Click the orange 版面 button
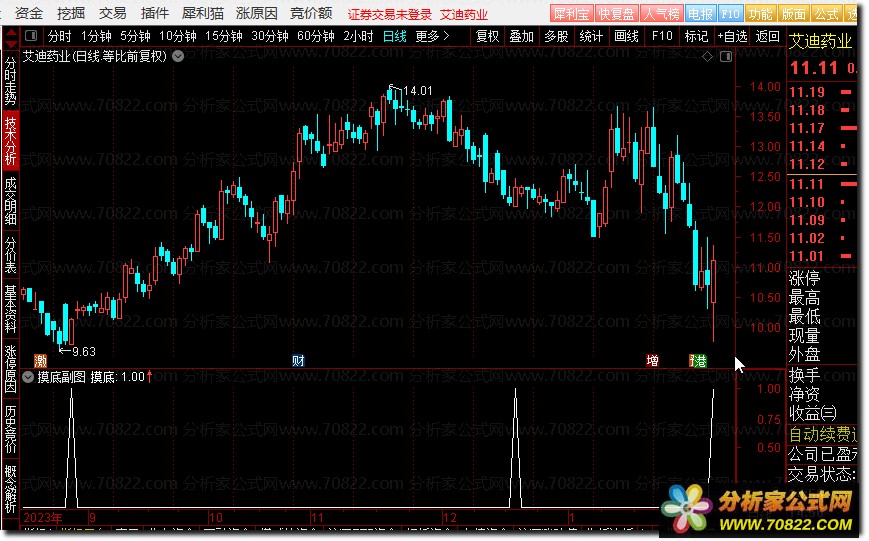Image resolution: width=869 pixels, height=541 pixels. click(x=793, y=14)
